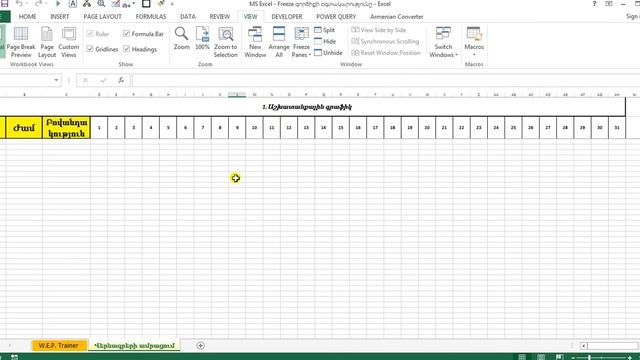This screenshot has height=360, width=640.
Task: Click Arrange All windows
Action: [279, 42]
